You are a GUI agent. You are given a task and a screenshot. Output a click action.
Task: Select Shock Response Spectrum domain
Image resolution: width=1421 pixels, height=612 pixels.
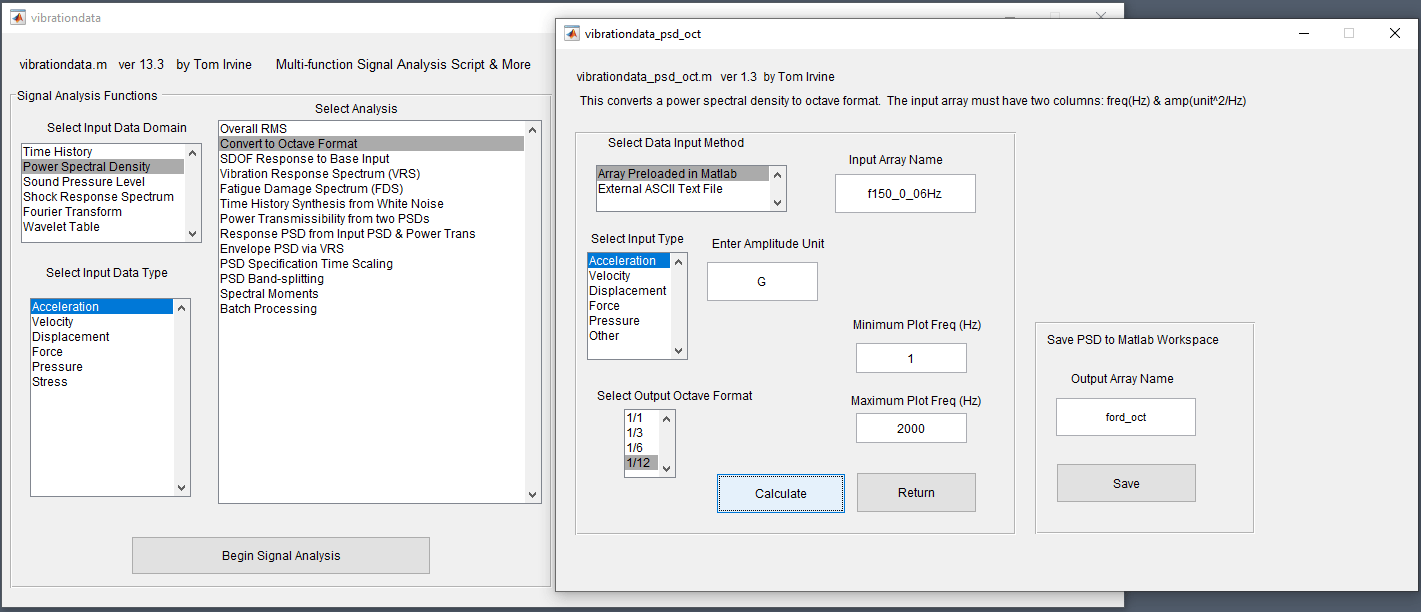[103, 197]
